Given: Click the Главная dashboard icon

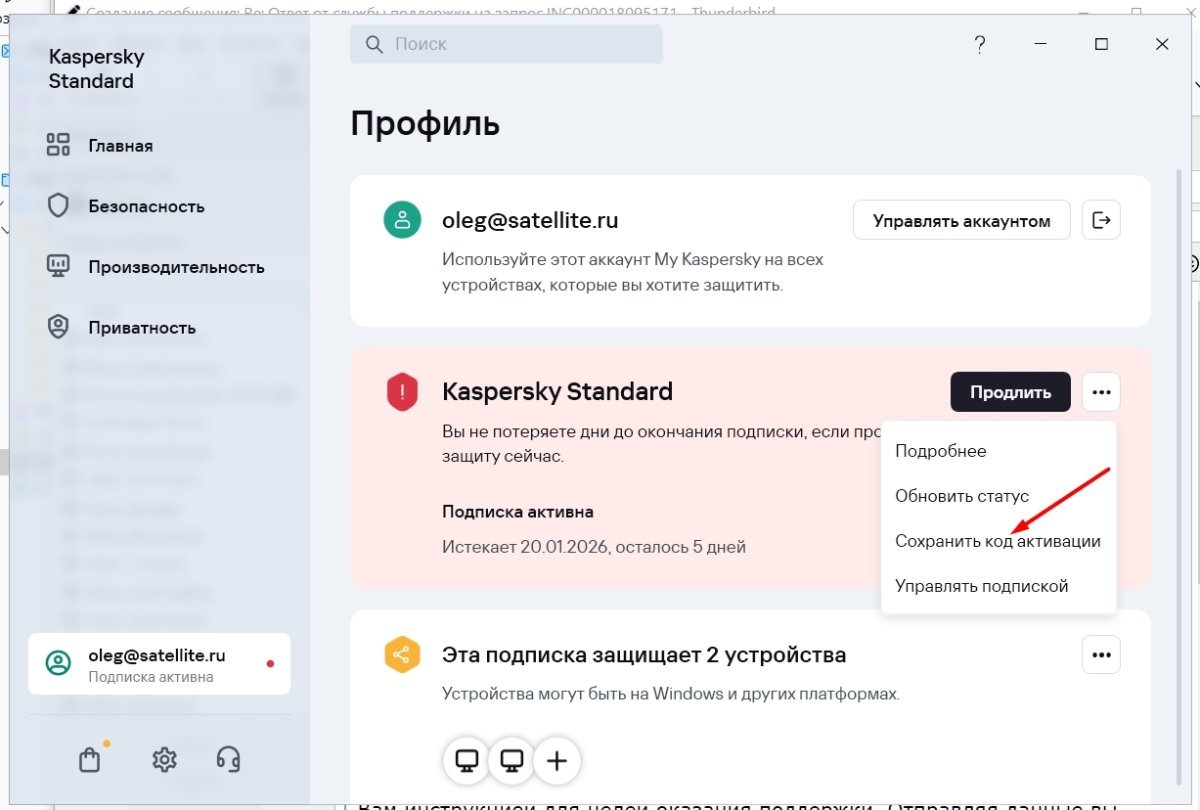Looking at the screenshot, I should pyautogui.click(x=58, y=145).
